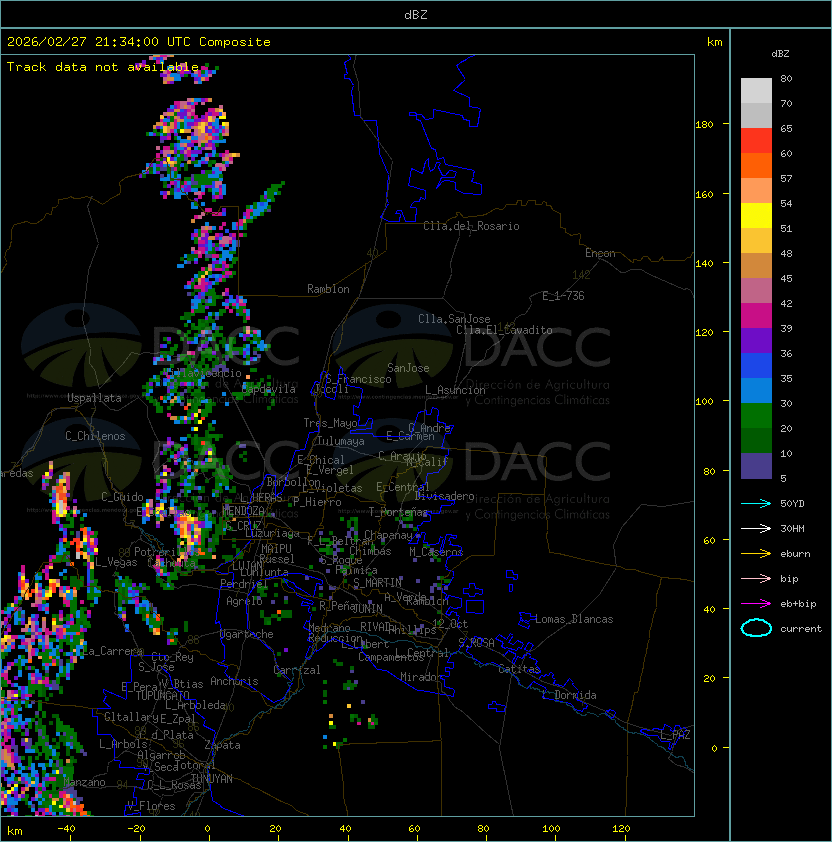Viewport: 832px width, 842px height.
Task: Select the dark green swatch near 20
Action: 756,441
